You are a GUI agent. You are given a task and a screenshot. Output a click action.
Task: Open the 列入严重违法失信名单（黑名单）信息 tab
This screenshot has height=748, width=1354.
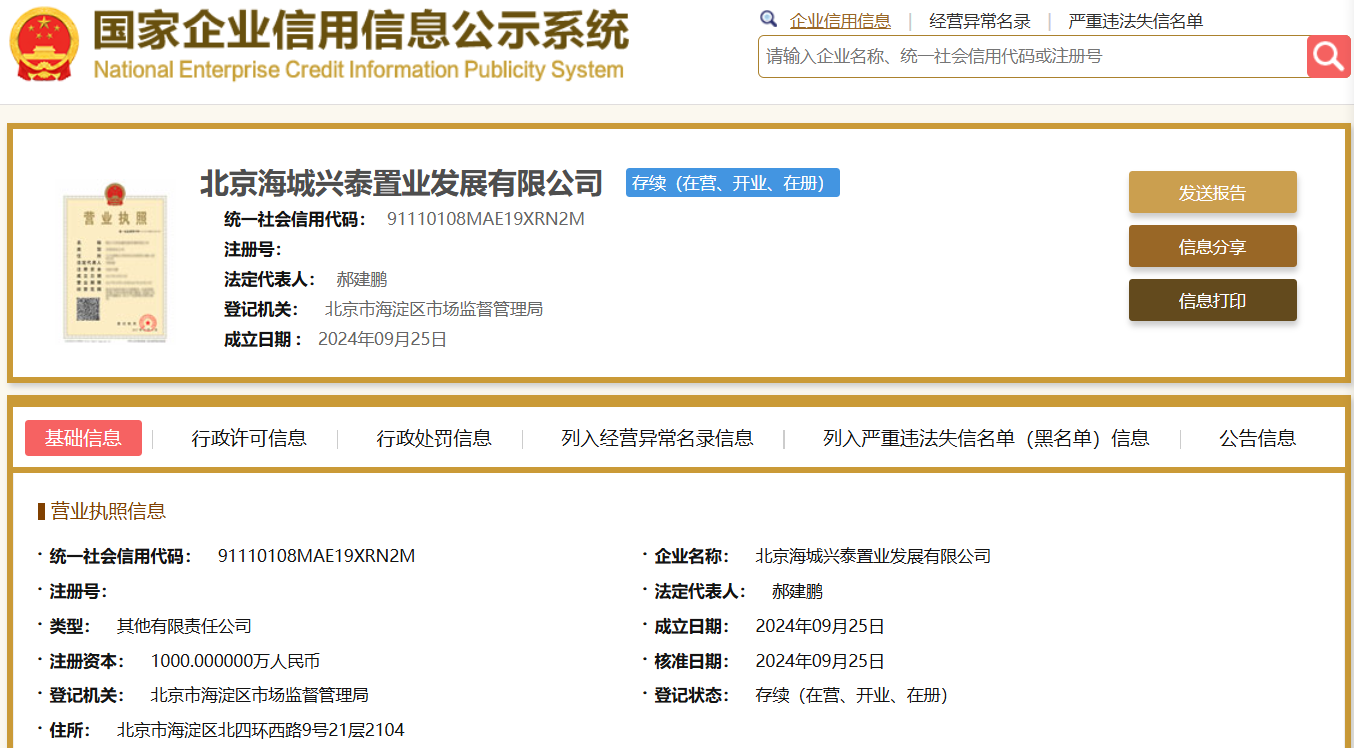(986, 438)
